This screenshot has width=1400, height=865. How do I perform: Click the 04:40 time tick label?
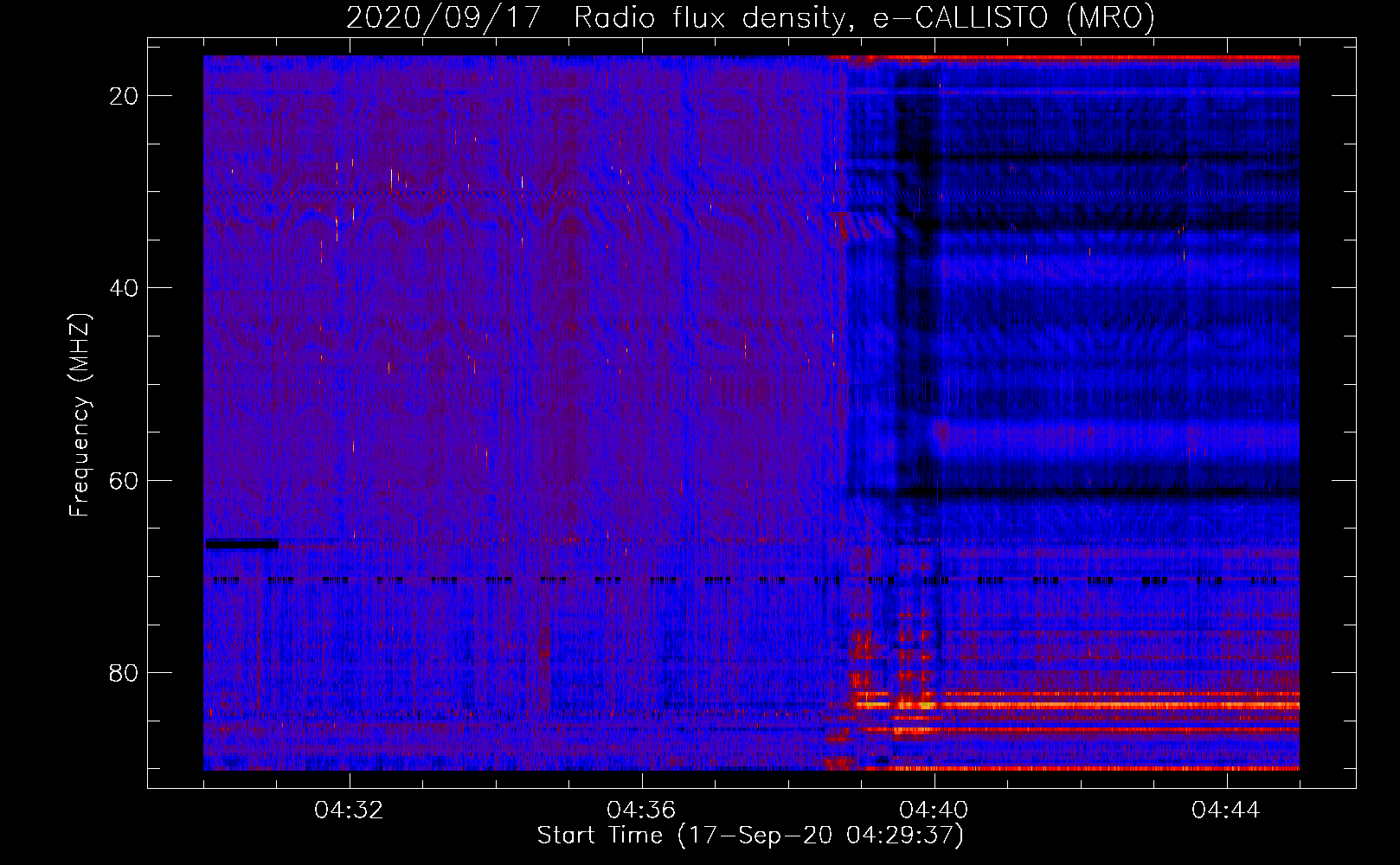click(934, 811)
